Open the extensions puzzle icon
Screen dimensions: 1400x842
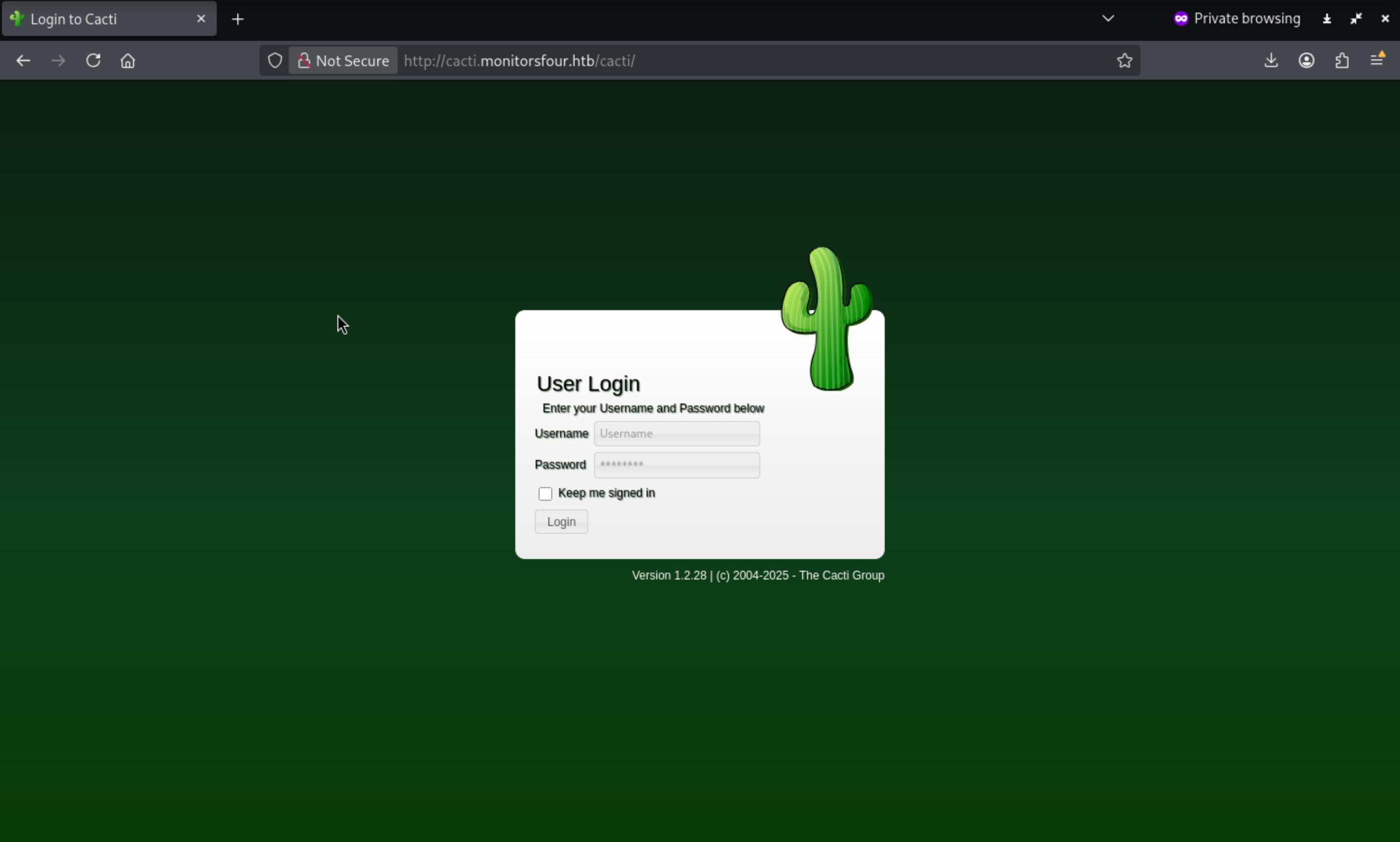click(1342, 61)
